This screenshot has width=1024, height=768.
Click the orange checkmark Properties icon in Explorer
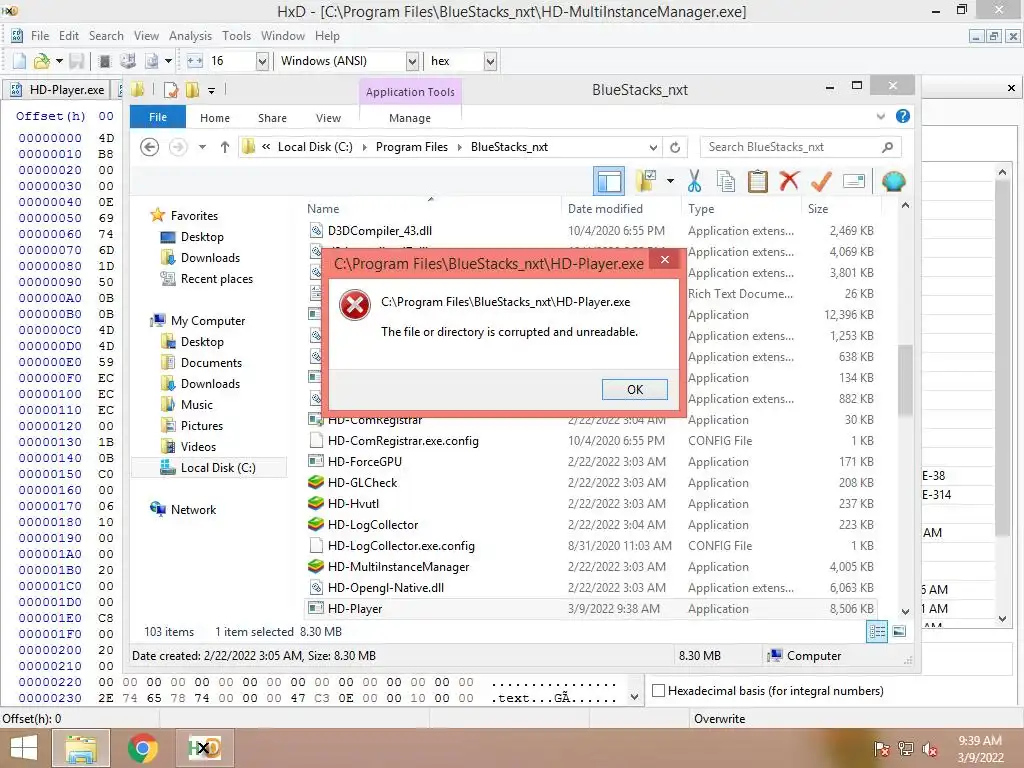pos(821,180)
